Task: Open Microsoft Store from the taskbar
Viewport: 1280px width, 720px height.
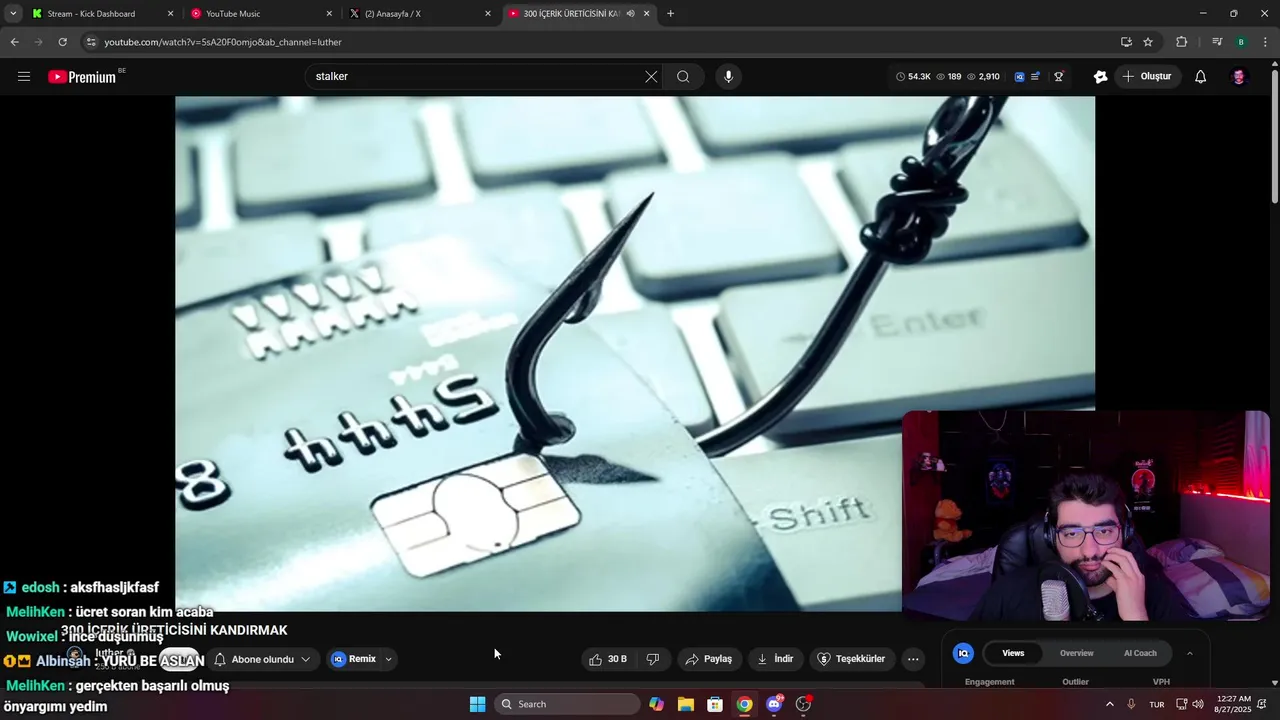Action: 715,704
